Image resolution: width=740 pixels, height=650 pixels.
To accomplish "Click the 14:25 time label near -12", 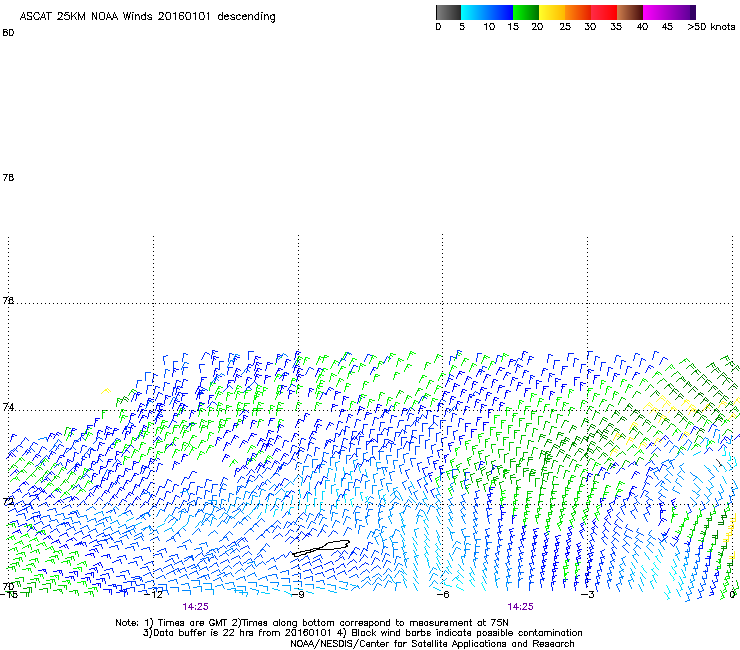I will pos(195,607).
